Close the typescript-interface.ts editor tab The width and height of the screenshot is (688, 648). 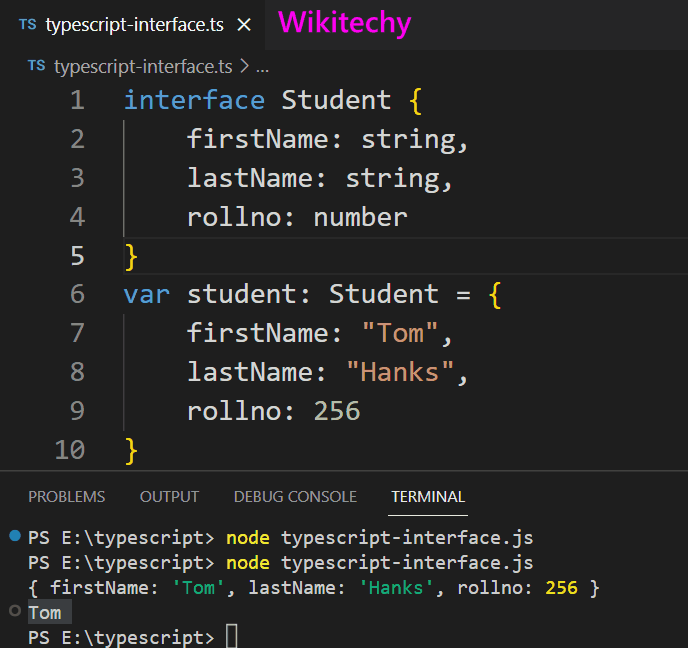(x=244, y=25)
